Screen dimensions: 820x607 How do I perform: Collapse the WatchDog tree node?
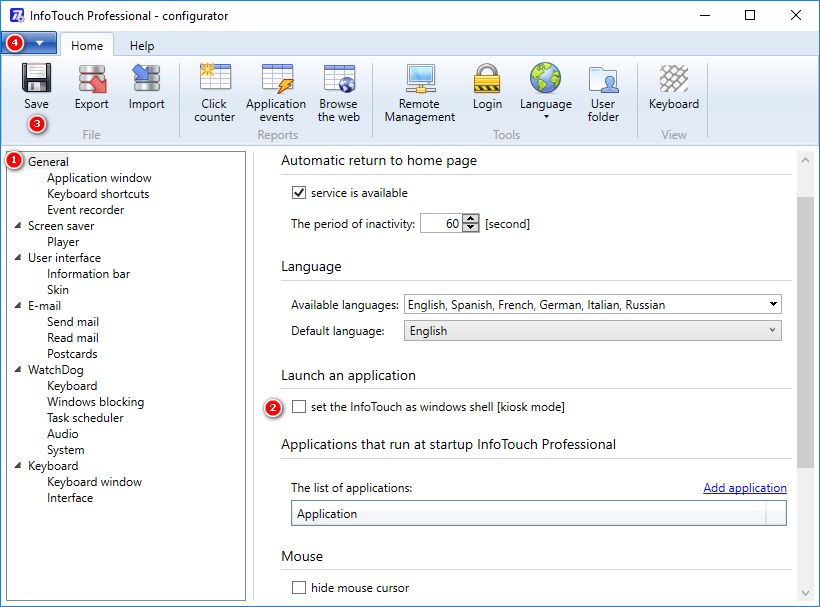click(18, 370)
